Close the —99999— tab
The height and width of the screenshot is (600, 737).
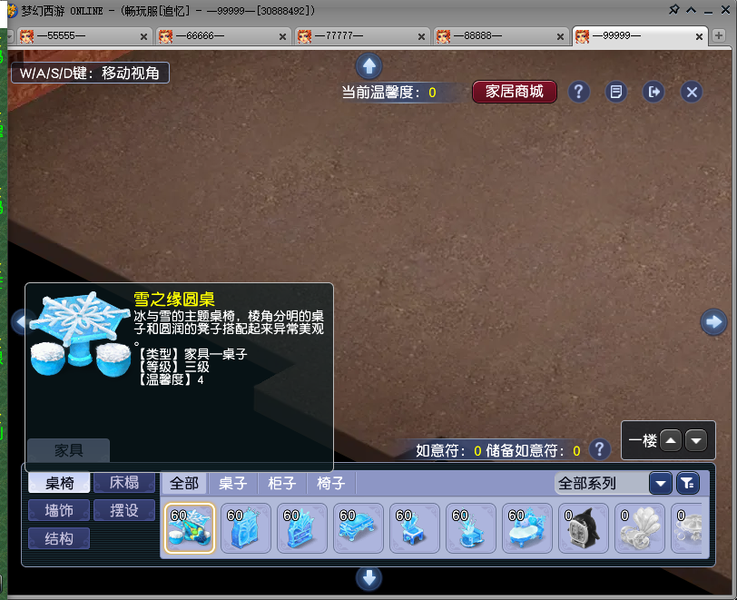tap(699, 37)
